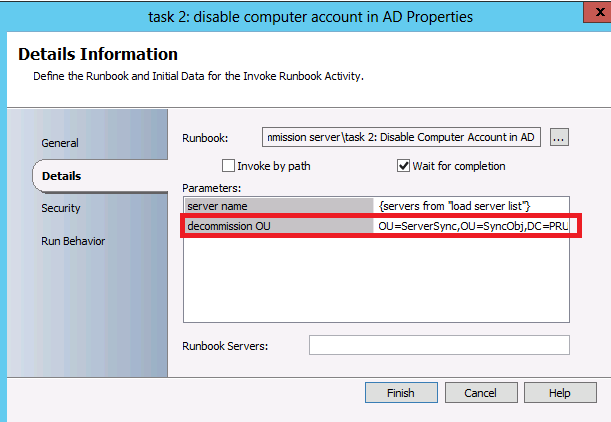The height and width of the screenshot is (422, 611).
Task: Select the Details tab
Action: [62, 176]
